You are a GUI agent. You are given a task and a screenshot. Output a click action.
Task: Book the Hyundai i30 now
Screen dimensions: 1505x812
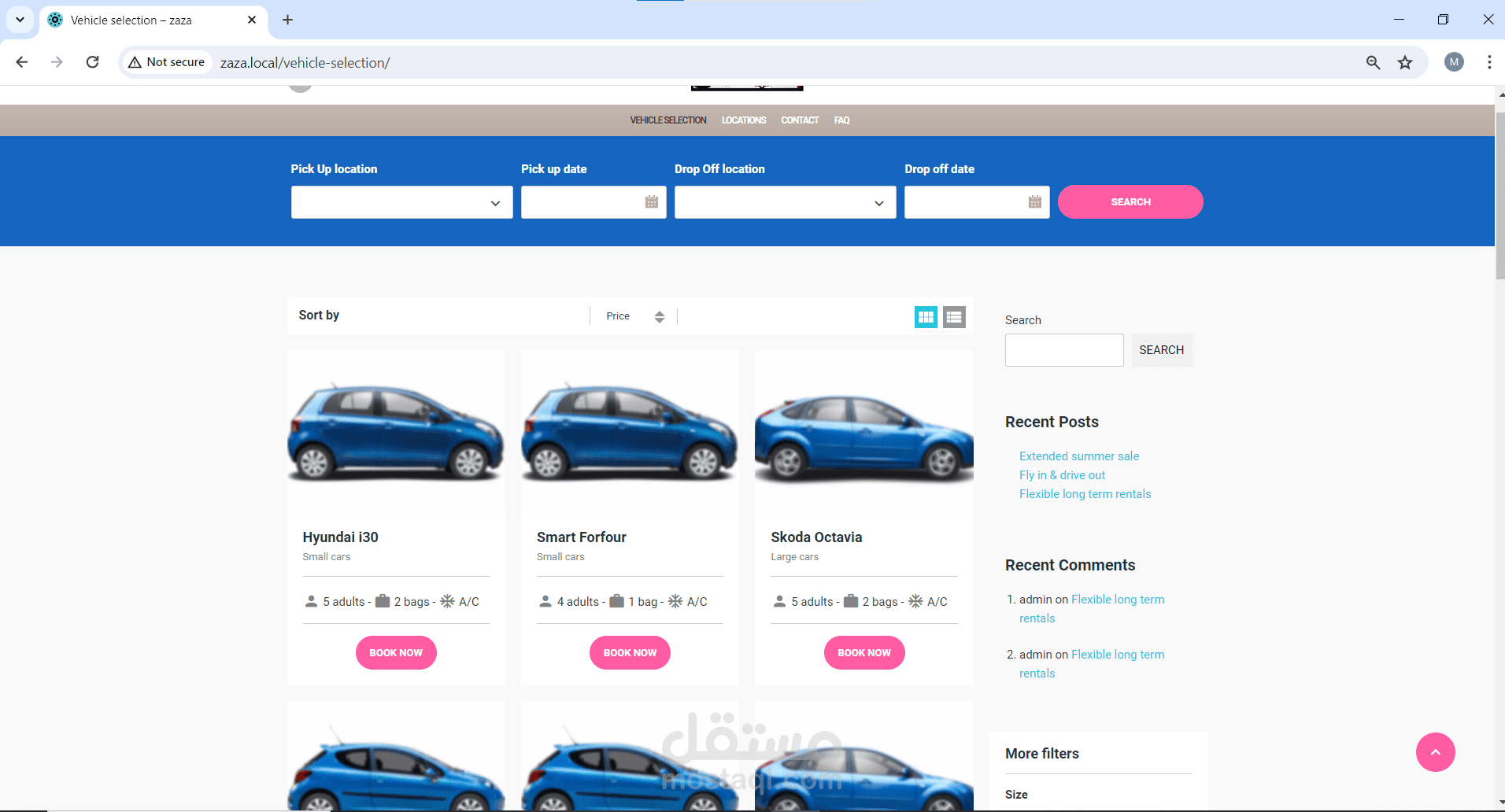(396, 653)
